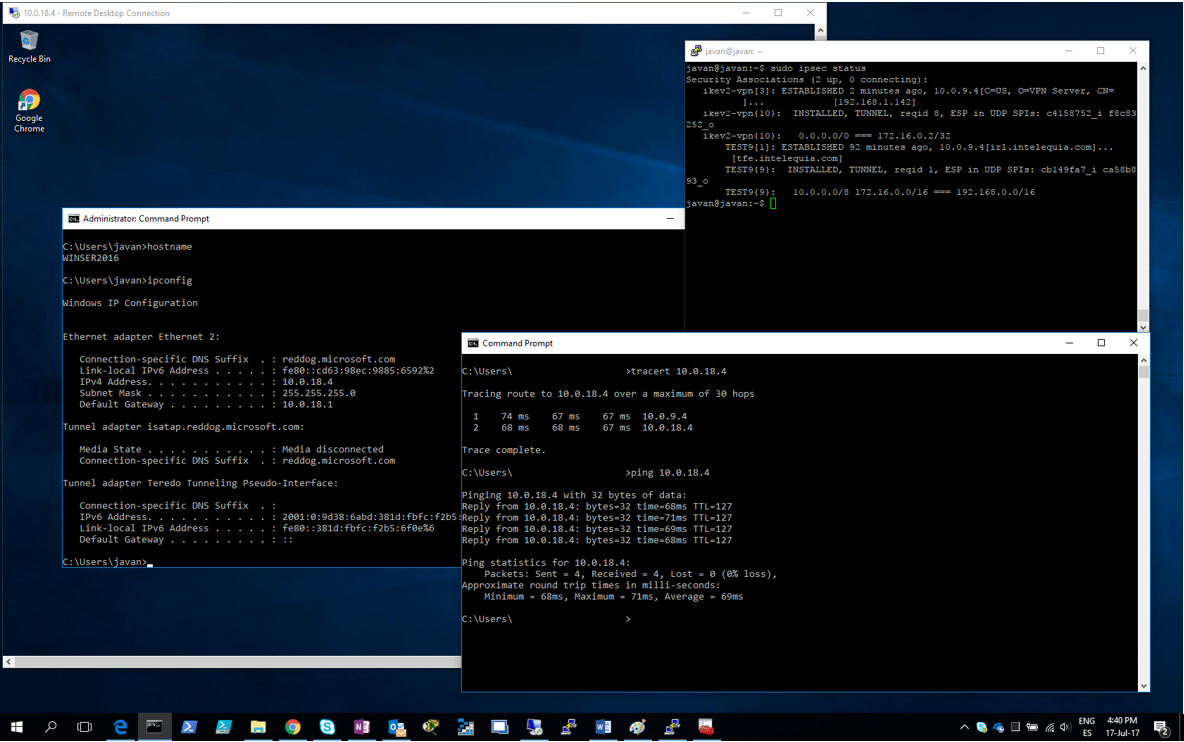Toggle Skype status via system tray icon
1184x742 pixels.
pyautogui.click(x=981, y=727)
